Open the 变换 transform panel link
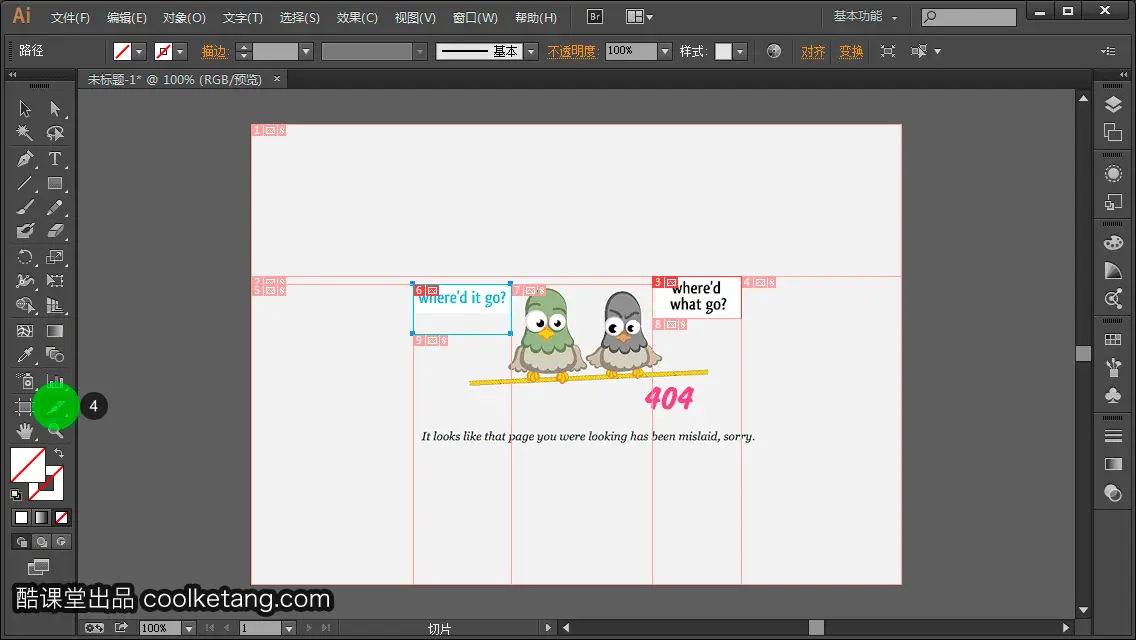The width and height of the screenshot is (1136, 640). point(851,51)
